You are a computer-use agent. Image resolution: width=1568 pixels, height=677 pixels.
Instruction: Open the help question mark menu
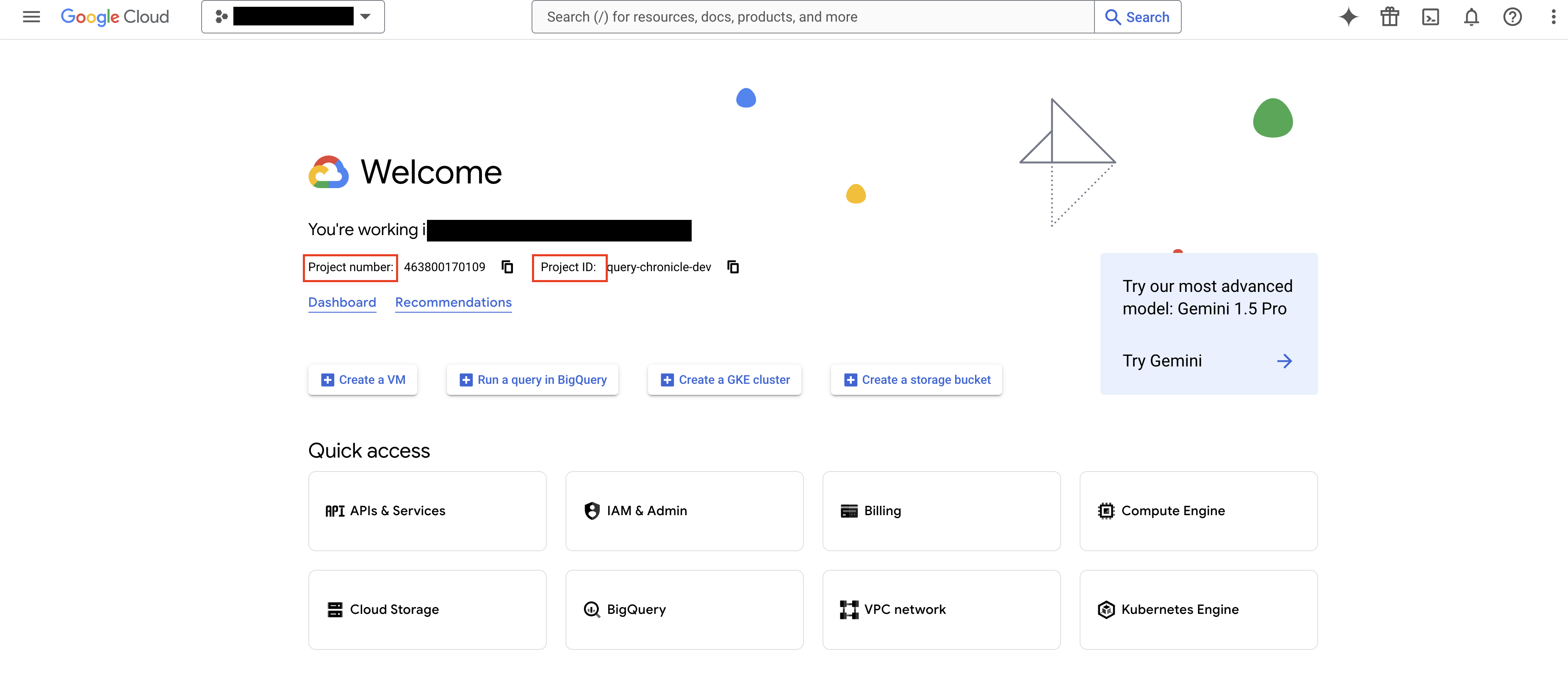pyautogui.click(x=1512, y=17)
